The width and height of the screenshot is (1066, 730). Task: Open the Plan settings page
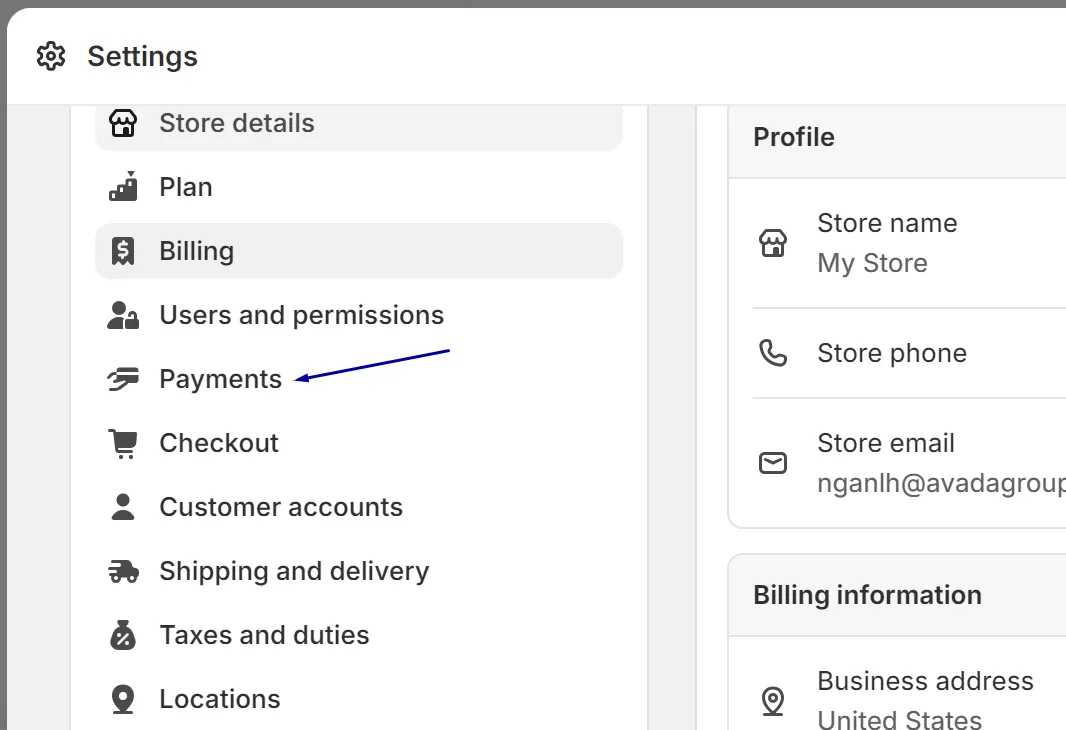click(359, 187)
